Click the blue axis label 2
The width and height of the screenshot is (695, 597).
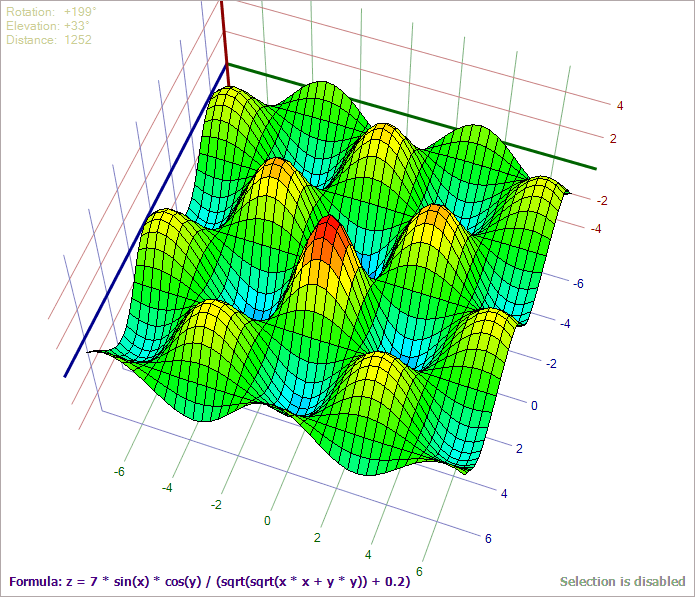519,449
